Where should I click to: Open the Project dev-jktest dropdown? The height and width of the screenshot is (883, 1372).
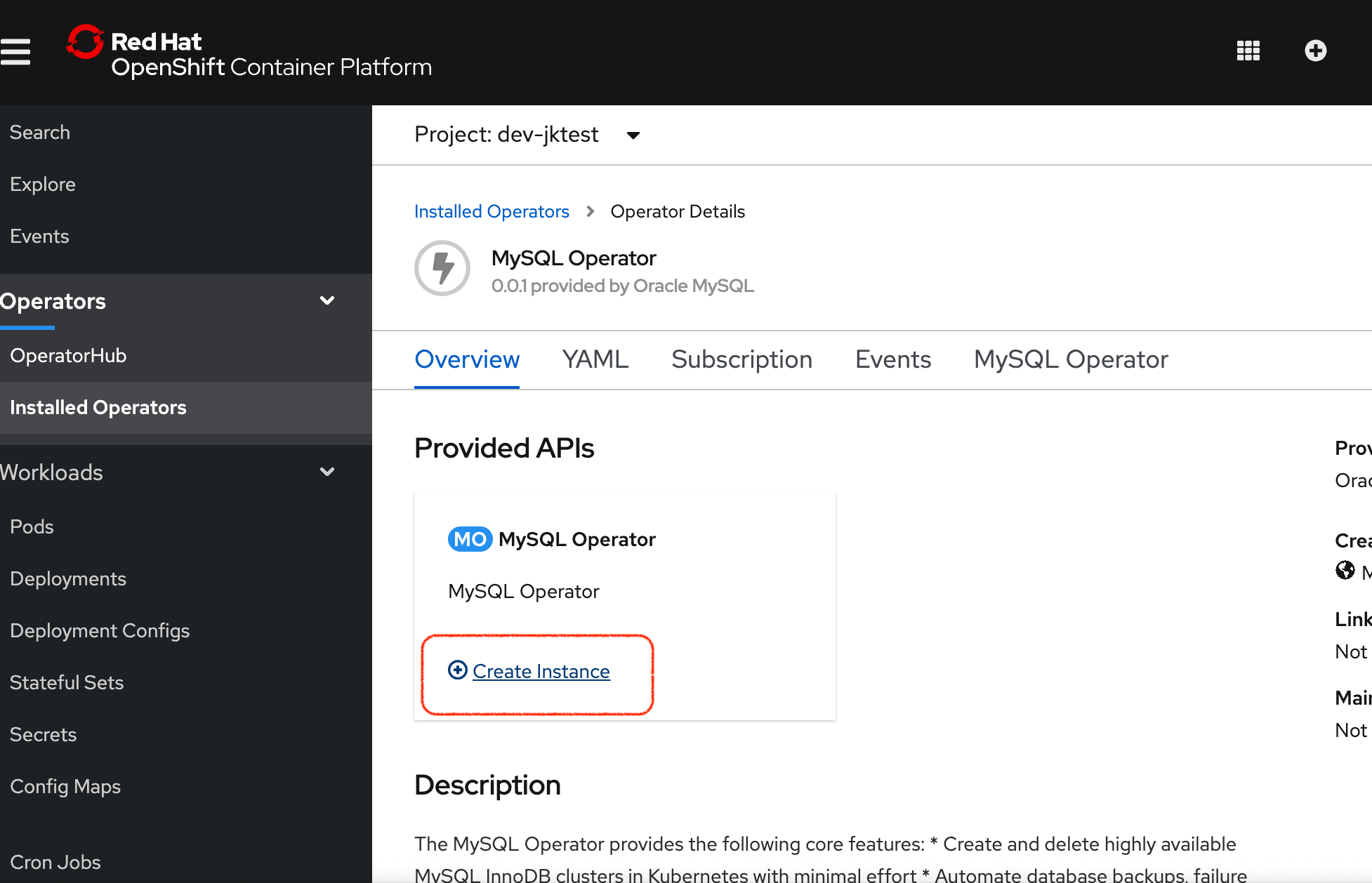527,135
